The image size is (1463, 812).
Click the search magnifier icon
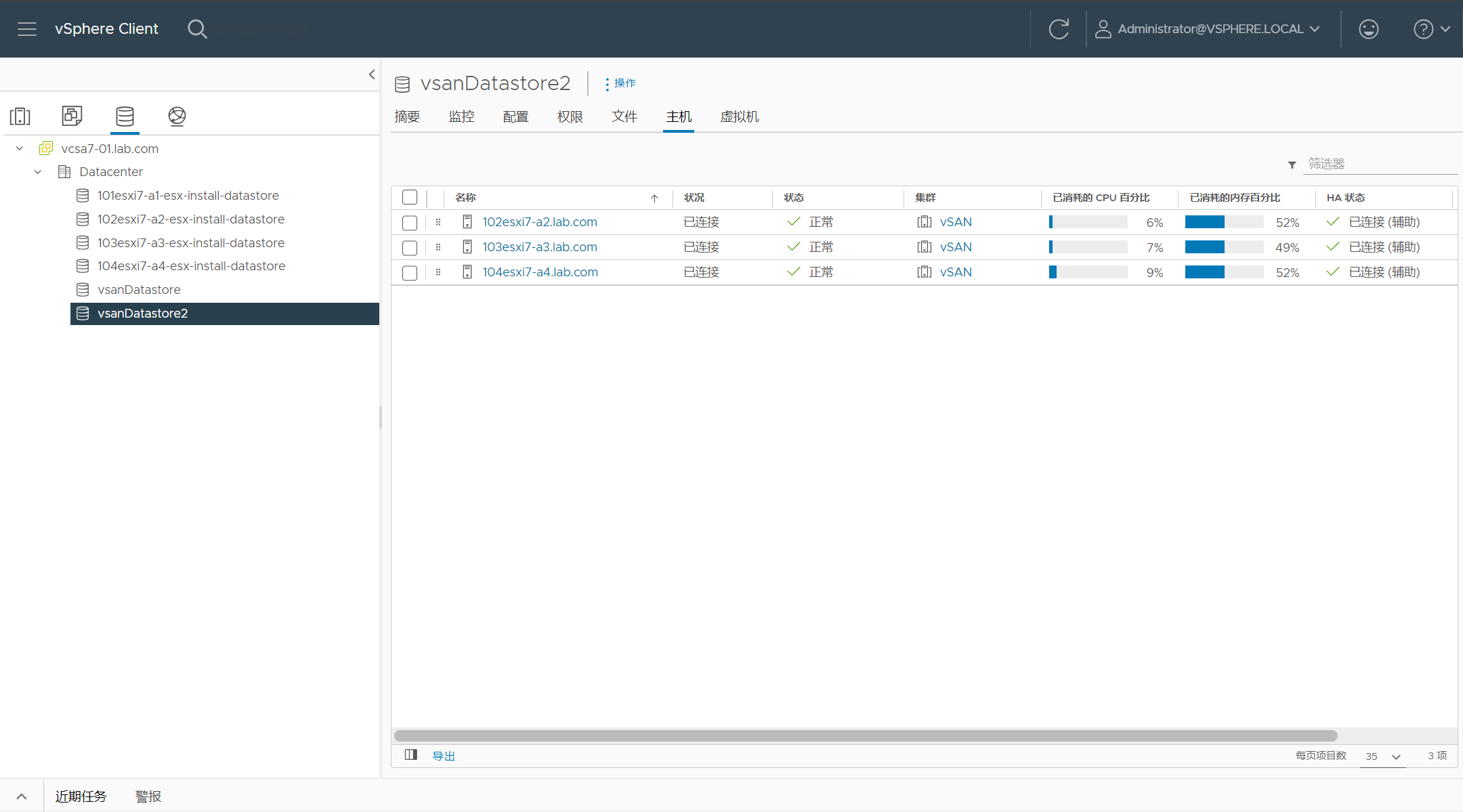(197, 29)
